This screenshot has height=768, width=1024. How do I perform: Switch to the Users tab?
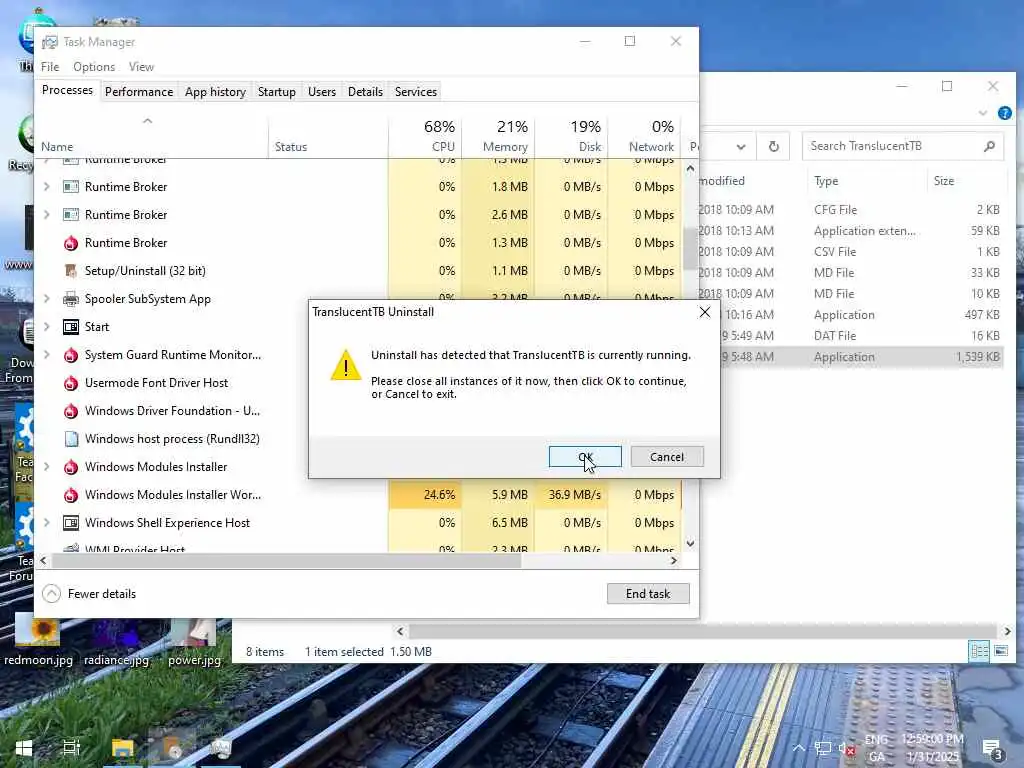pyautogui.click(x=322, y=91)
